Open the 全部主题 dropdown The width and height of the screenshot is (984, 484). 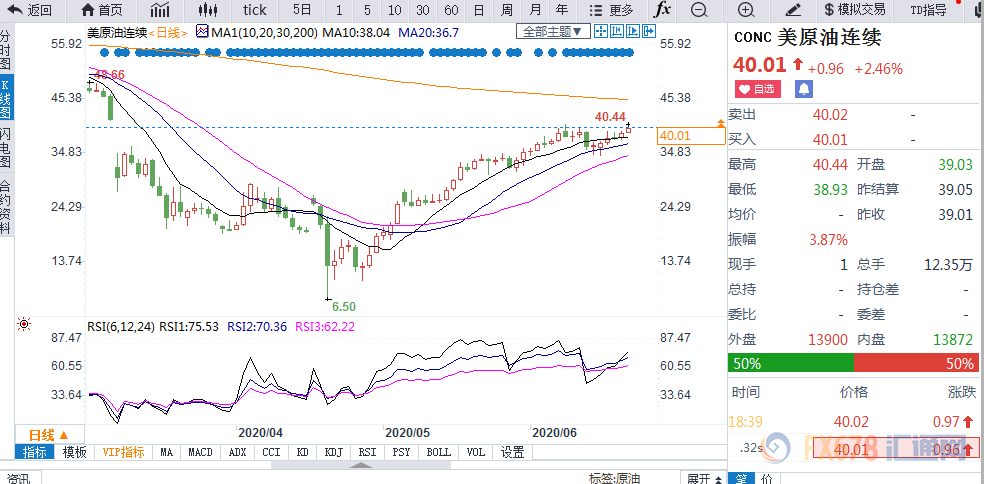[x=553, y=30]
